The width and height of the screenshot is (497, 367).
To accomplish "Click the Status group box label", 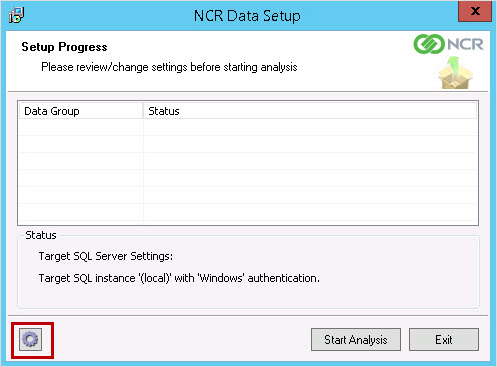I will [x=41, y=235].
